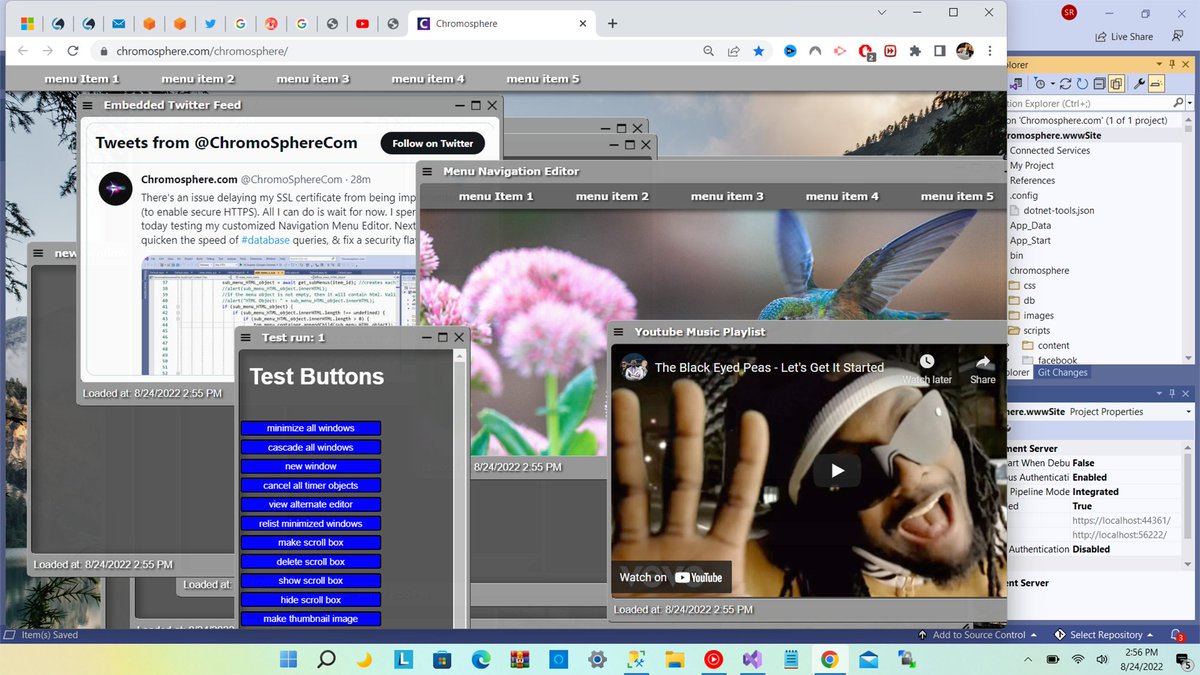Click the Chrome address bar URL

click(x=202, y=51)
